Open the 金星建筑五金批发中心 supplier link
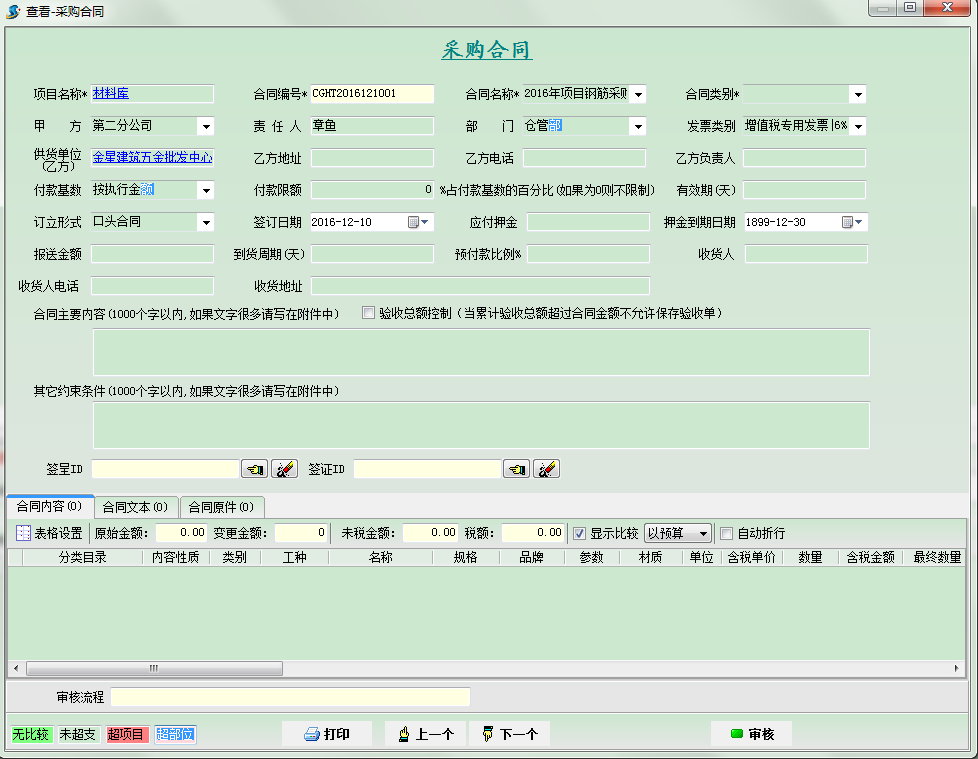The height and width of the screenshot is (759, 978). (x=152, y=157)
